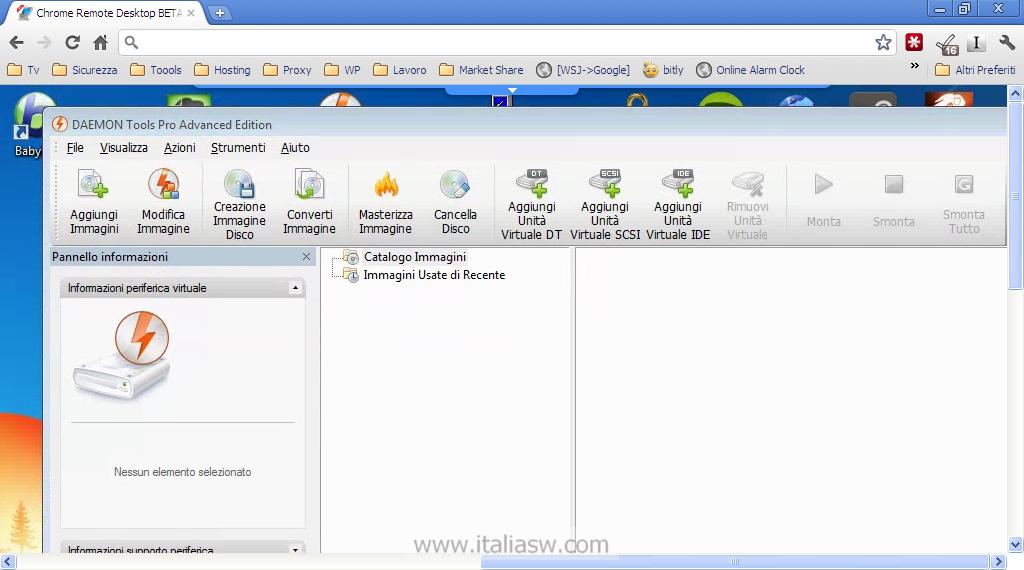The width and height of the screenshot is (1024, 570).
Task: Open the WP bookmarks folder
Action: [x=342, y=70]
